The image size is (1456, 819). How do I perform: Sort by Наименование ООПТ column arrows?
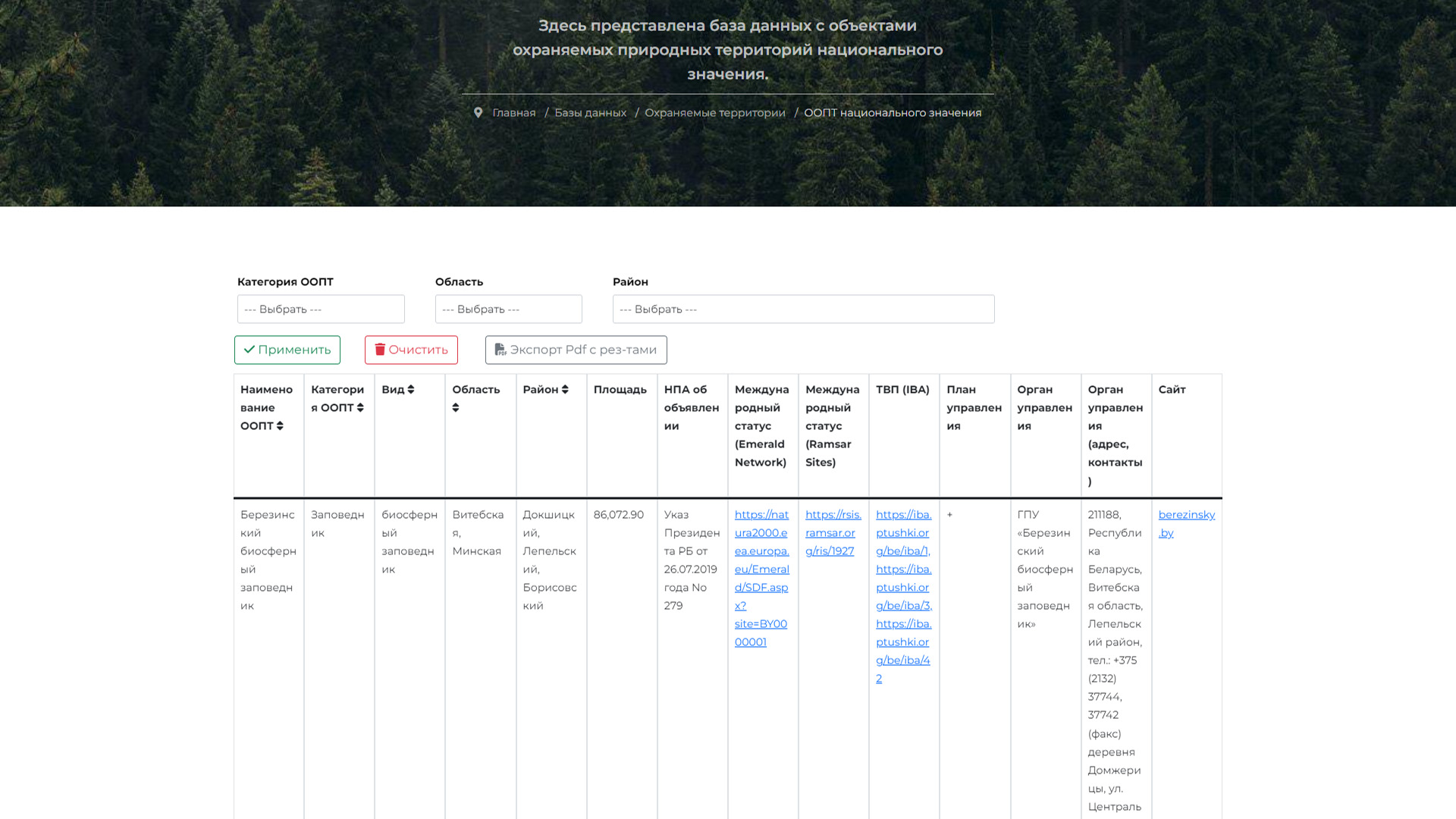click(x=280, y=426)
